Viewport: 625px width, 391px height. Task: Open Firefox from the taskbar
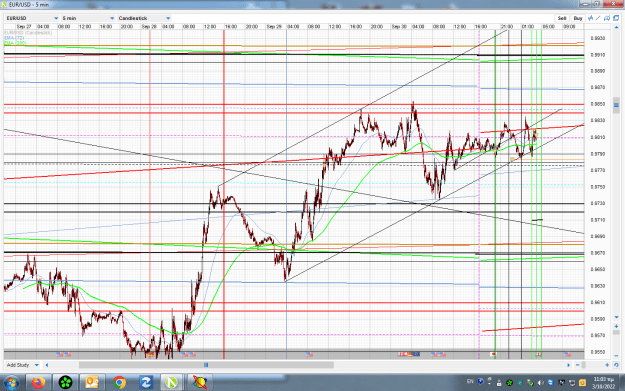point(39,383)
